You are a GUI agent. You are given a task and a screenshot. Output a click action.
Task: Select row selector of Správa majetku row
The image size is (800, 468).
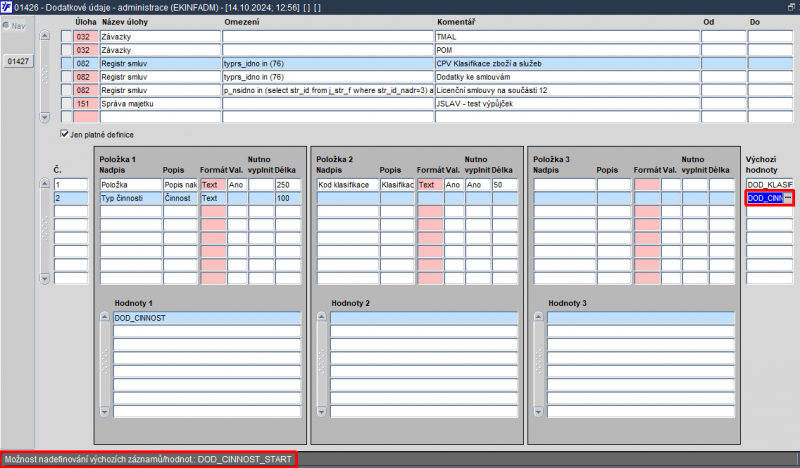click(x=66, y=103)
